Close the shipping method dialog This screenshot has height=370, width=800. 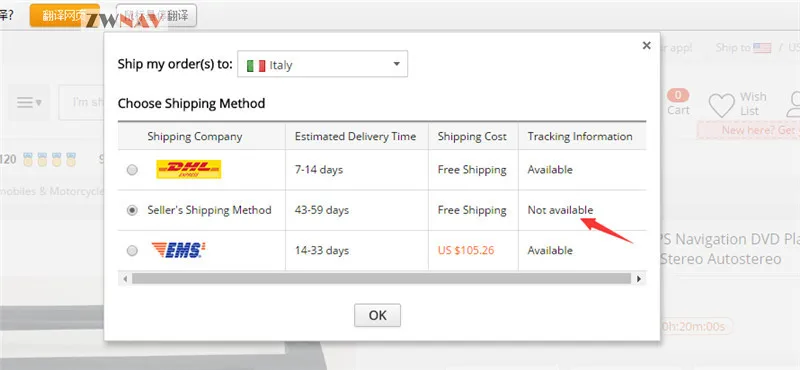(646, 45)
